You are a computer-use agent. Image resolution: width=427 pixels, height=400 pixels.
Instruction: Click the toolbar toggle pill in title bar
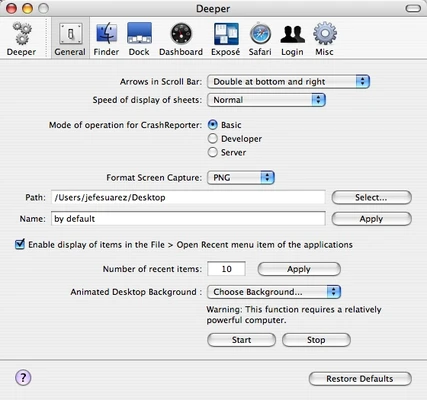click(413, 8)
